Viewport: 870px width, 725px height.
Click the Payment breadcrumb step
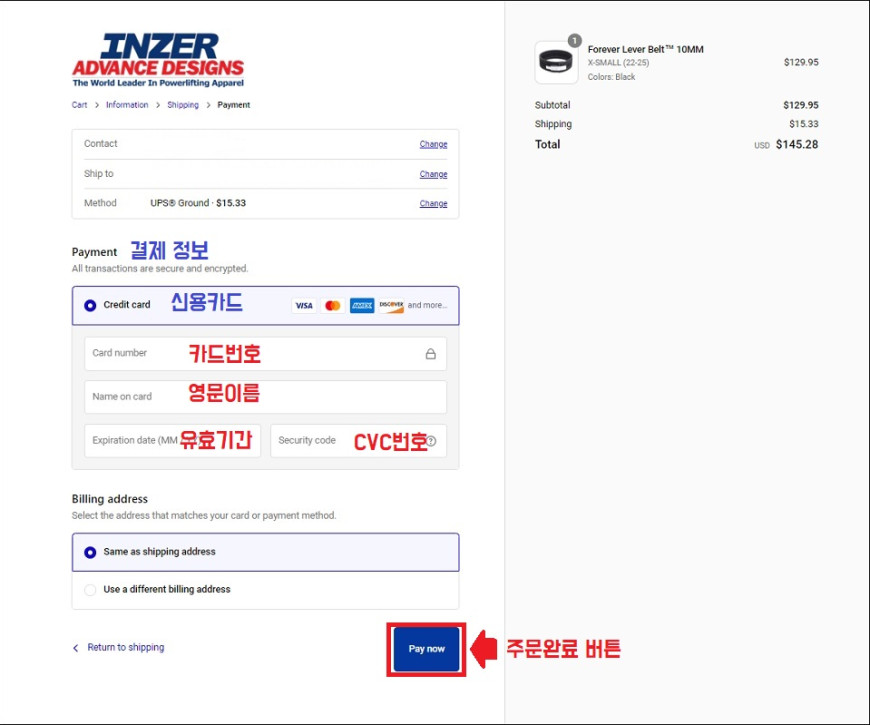coord(234,105)
